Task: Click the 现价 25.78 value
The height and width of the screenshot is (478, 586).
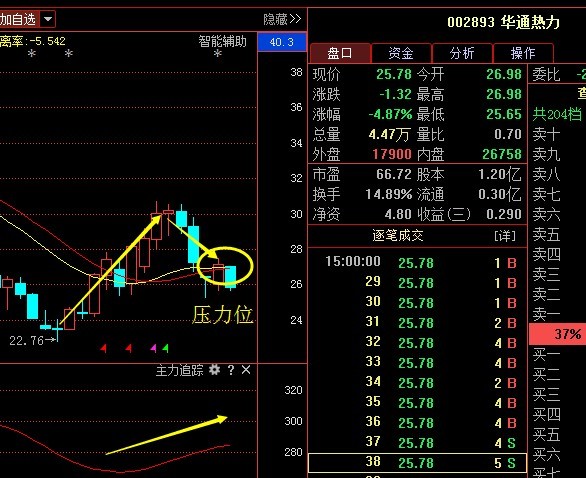Action: [394, 74]
